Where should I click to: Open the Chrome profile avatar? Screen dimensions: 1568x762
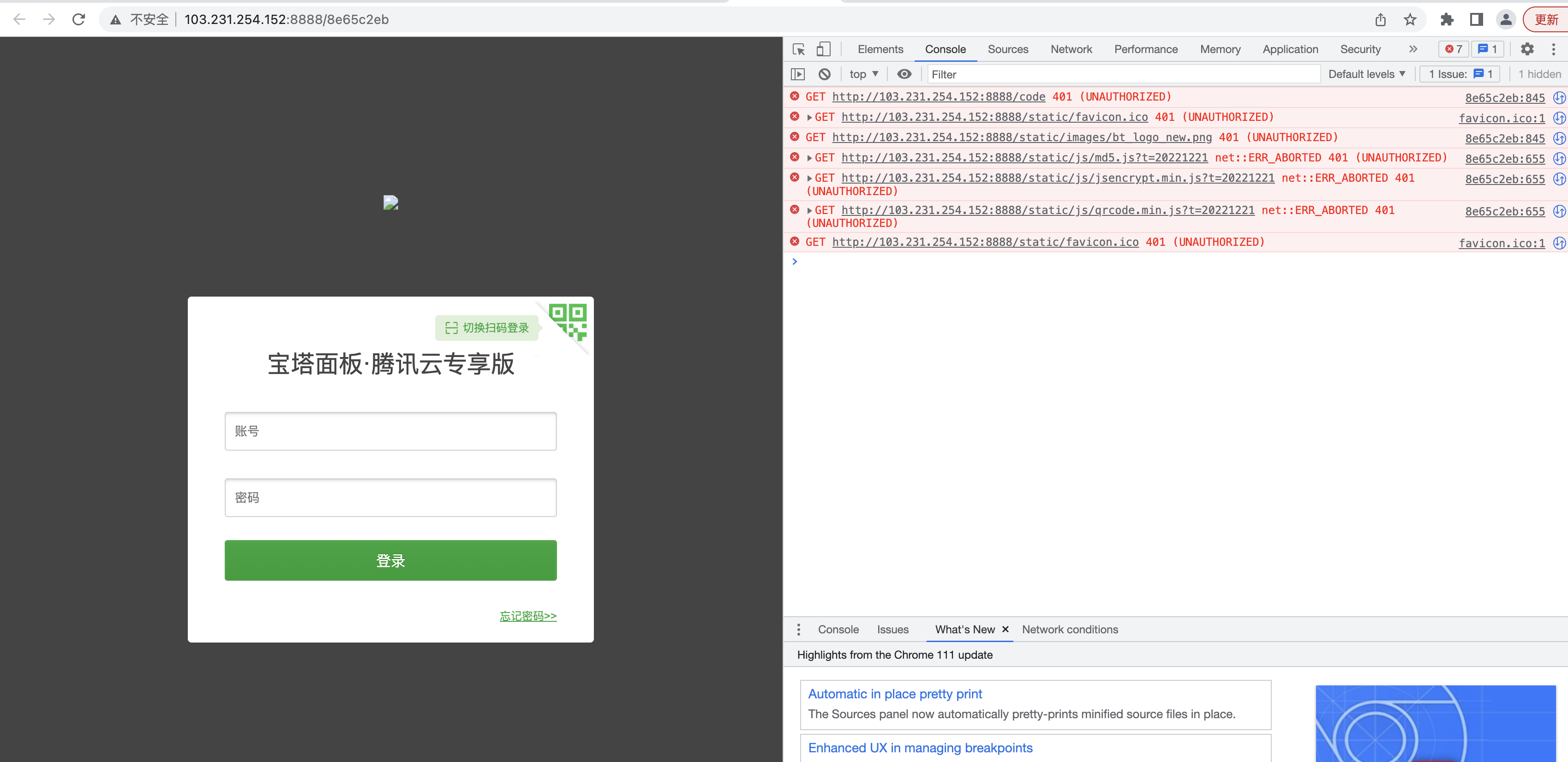tap(1505, 19)
